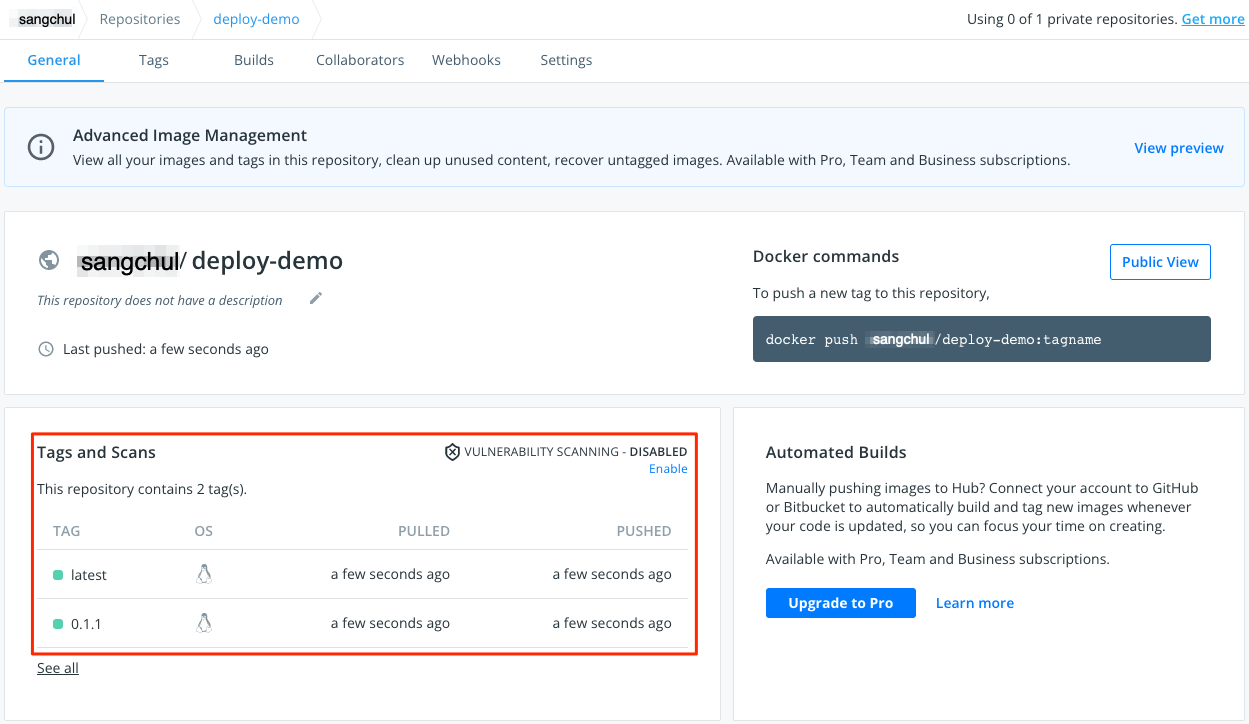The height and width of the screenshot is (724, 1249).
Task: Click the 'sangchul/ deploy-demo' repository title
Action: [211, 261]
